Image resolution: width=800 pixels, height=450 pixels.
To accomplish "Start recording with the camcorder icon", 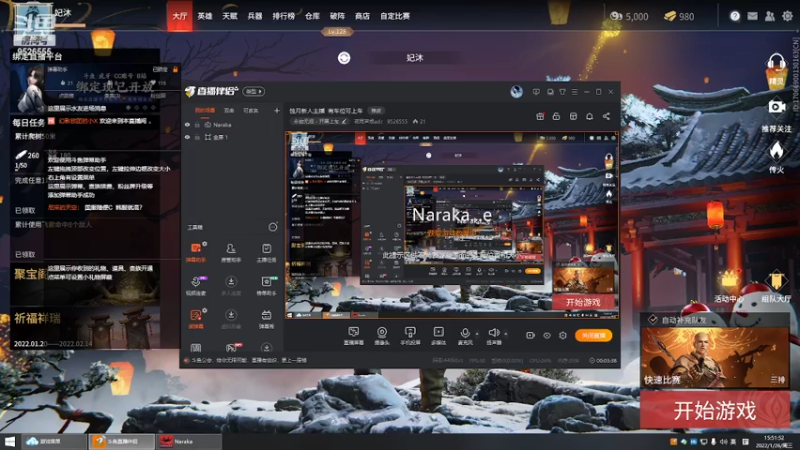I will (x=530, y=335).
